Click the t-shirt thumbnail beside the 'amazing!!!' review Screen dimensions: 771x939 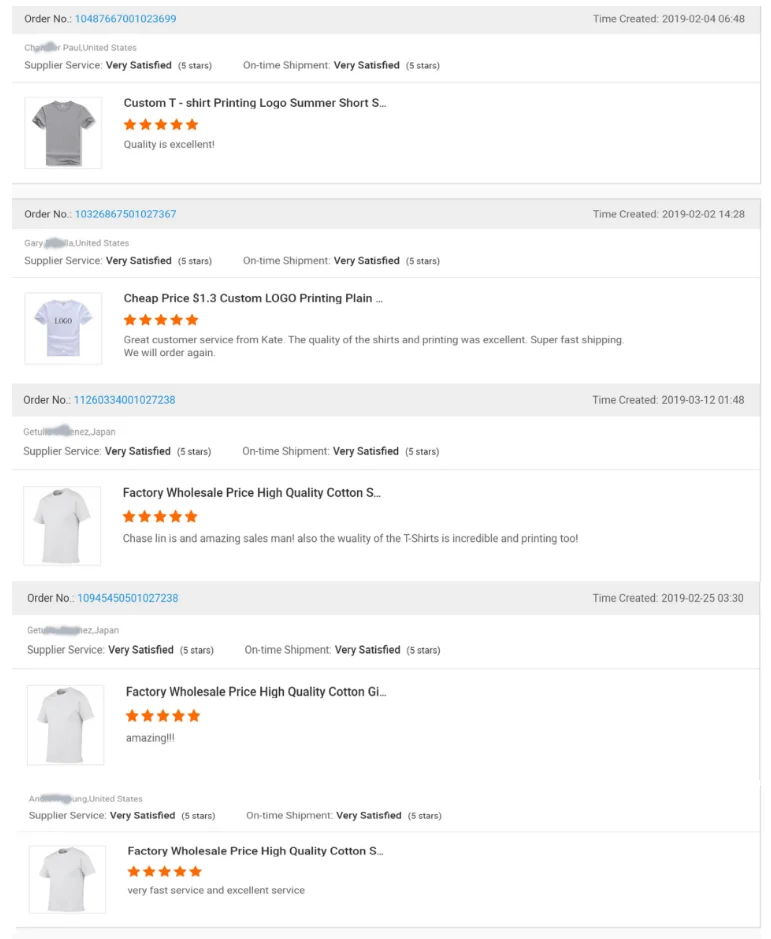tap(65, 724)
